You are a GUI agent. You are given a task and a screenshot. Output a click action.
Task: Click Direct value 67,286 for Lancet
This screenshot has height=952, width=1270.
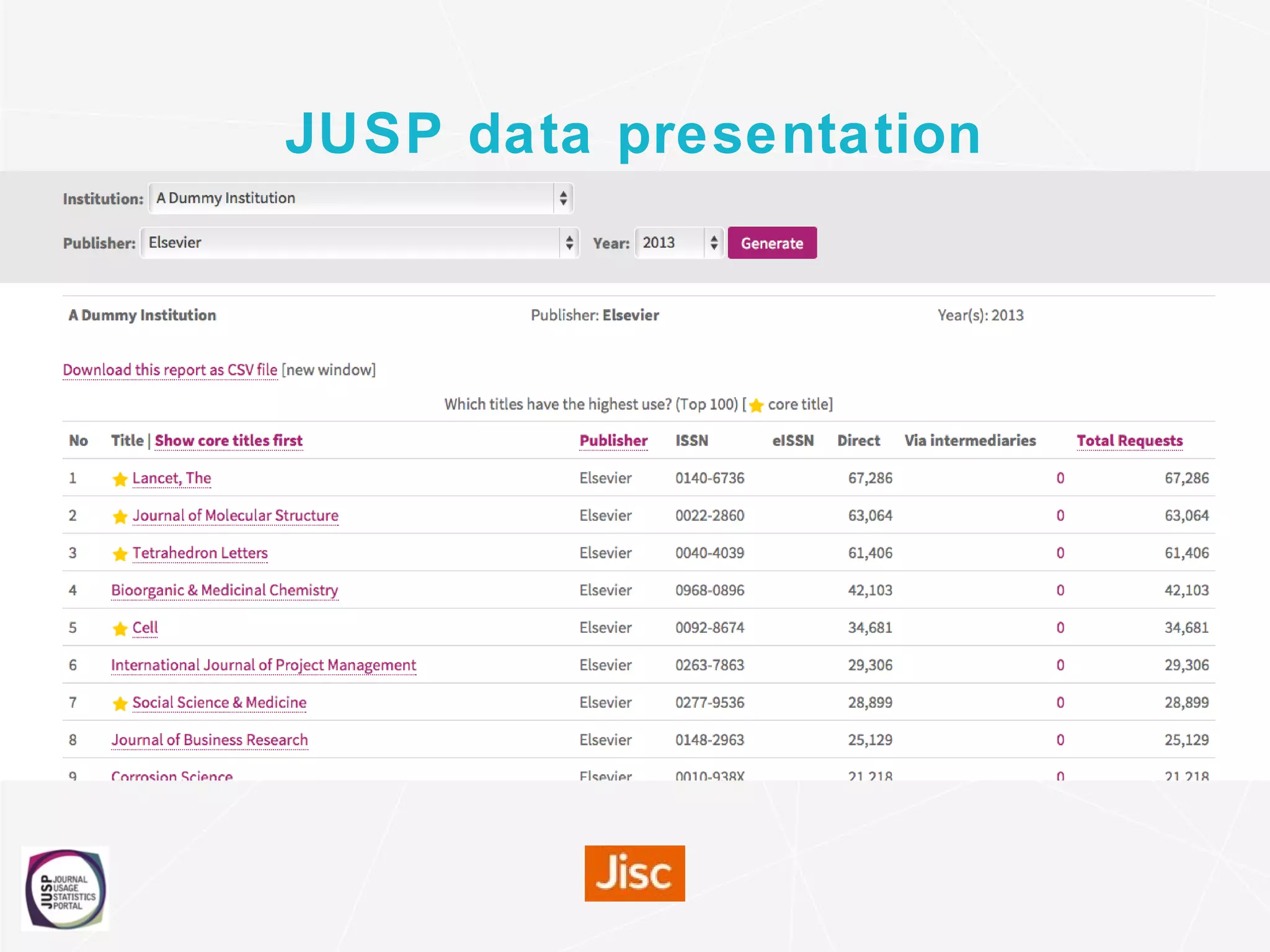(x=870, y=478)
